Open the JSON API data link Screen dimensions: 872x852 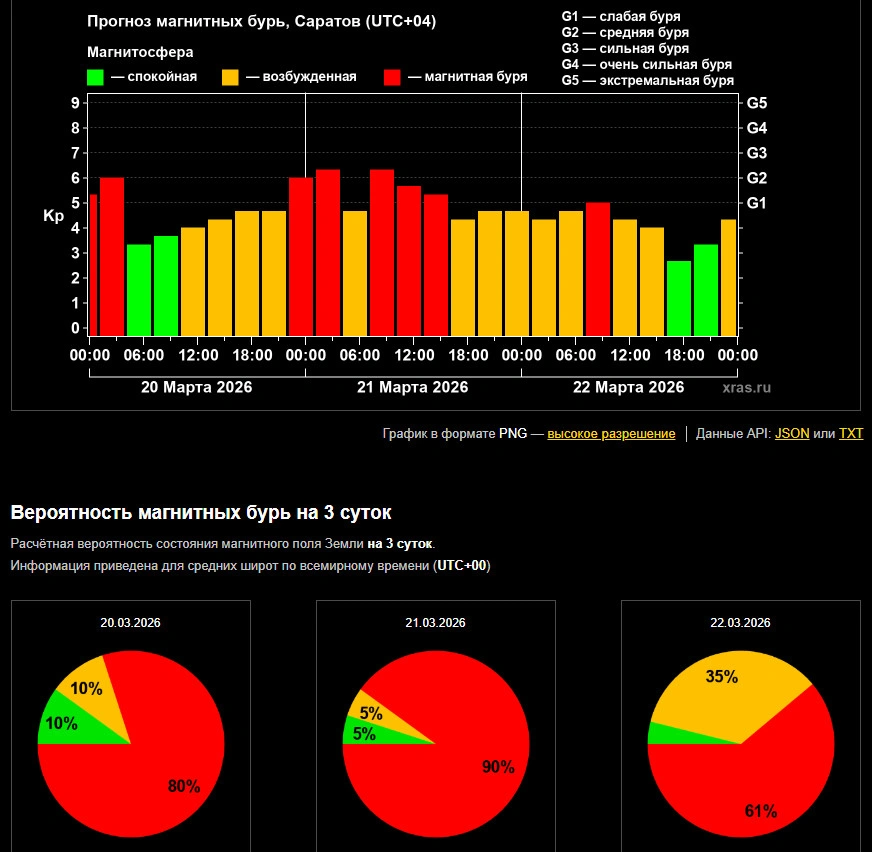(792, 433)
